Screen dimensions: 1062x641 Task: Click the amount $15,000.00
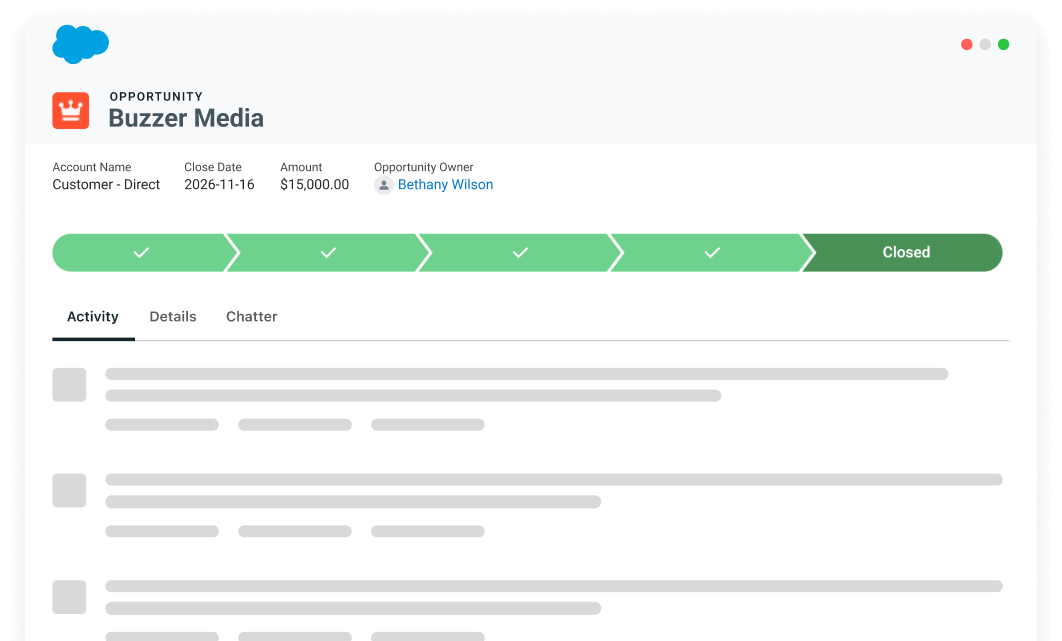[x=314, y=184]
